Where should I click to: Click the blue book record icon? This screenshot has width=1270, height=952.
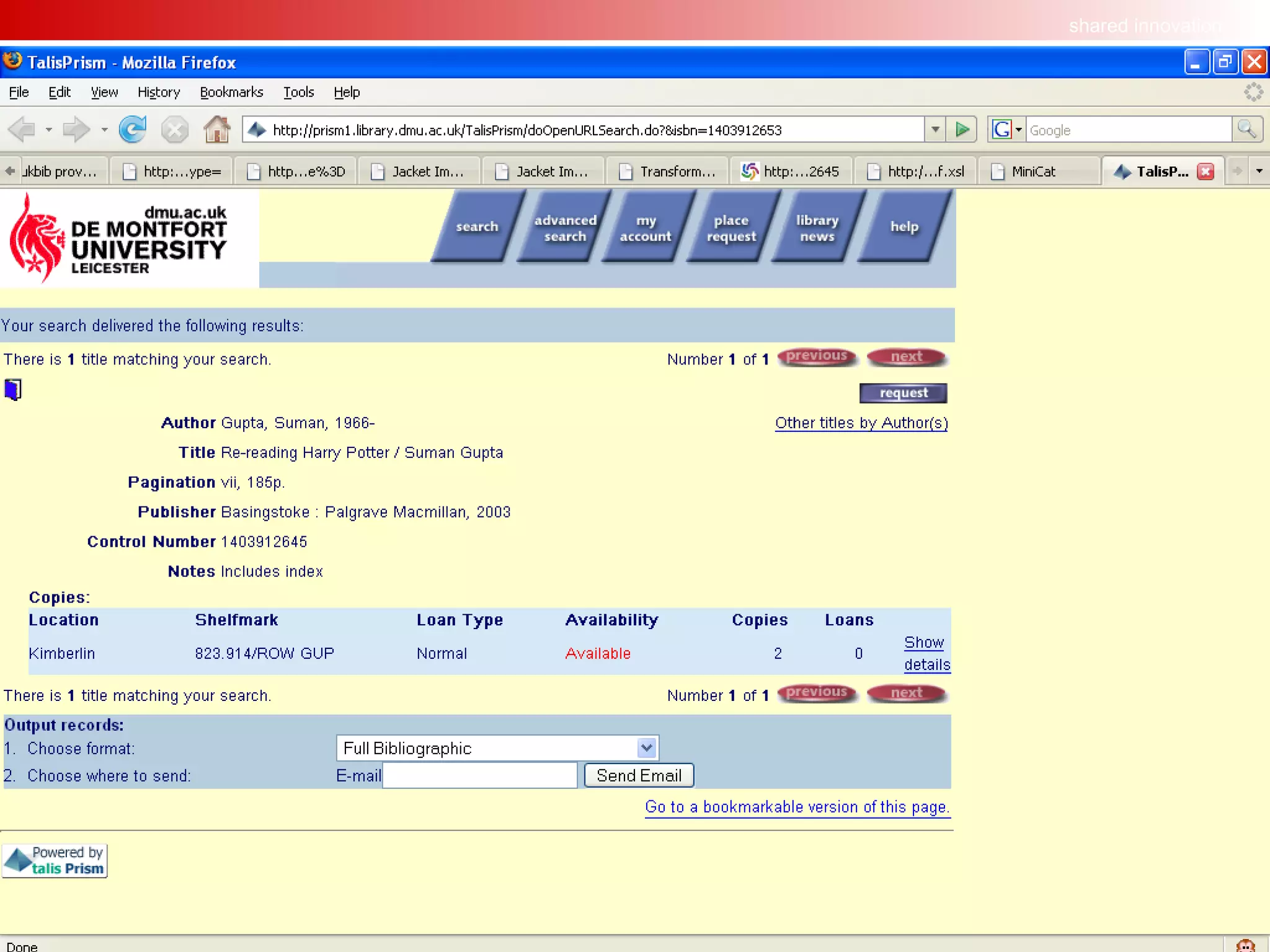point(13,390)
